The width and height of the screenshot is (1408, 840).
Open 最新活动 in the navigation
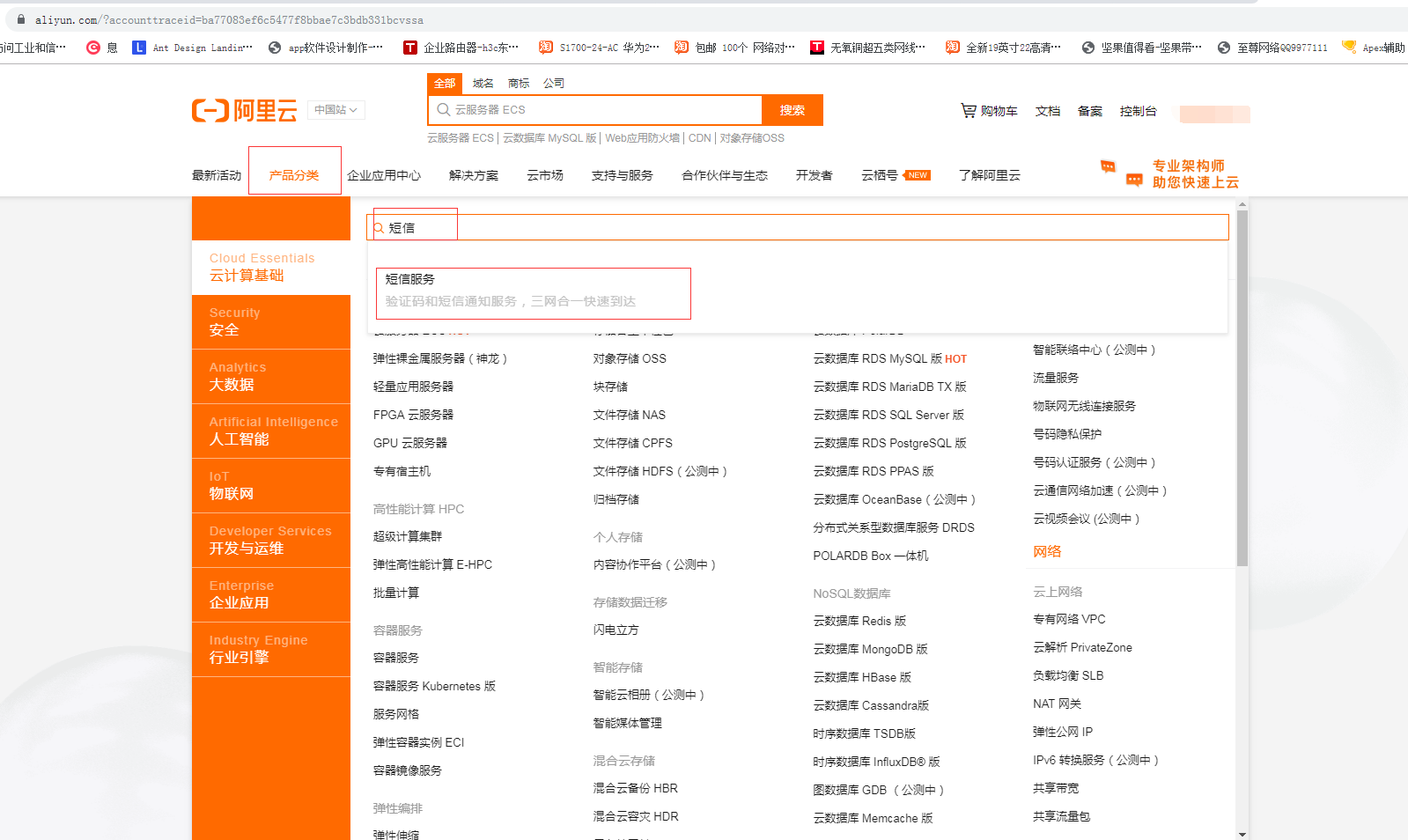(x=217, y=175)
